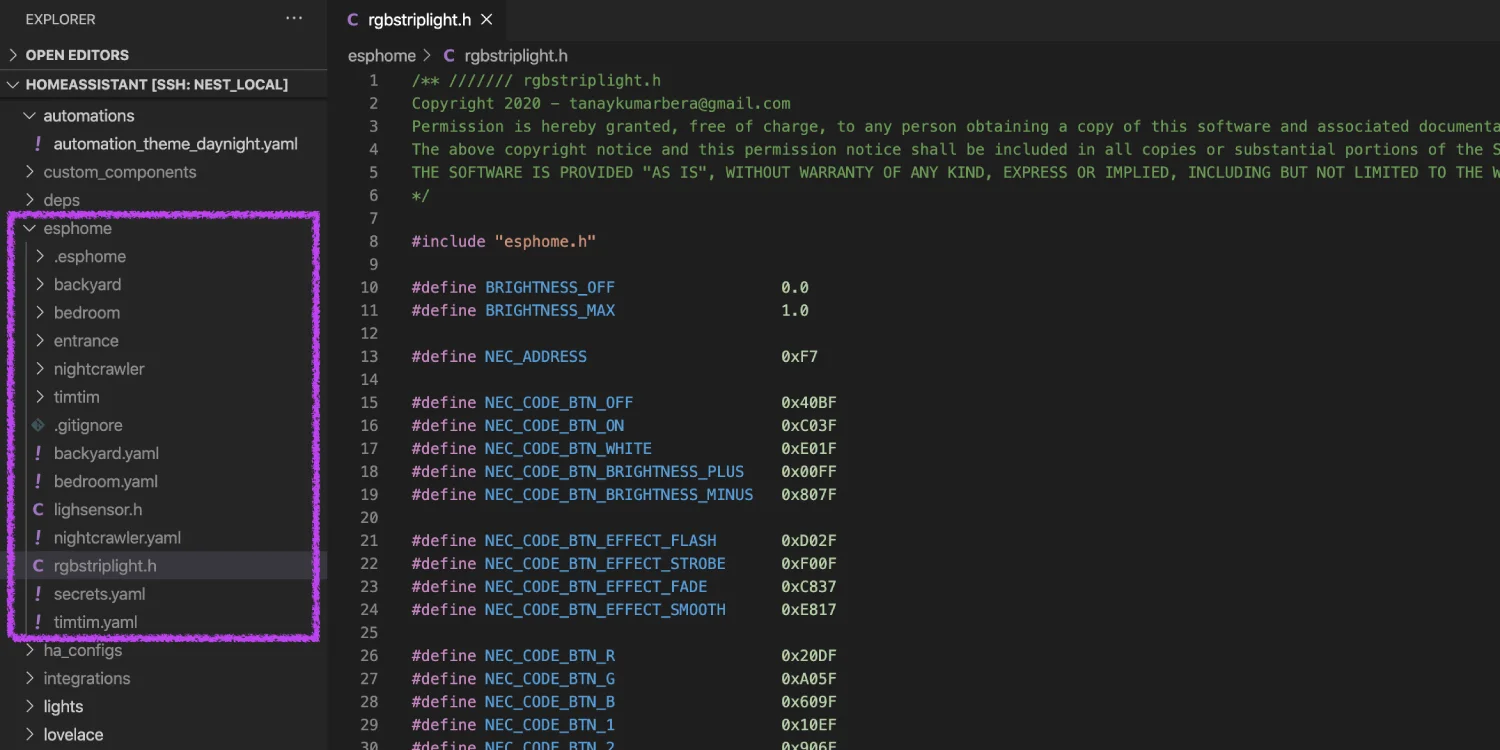Click YAML icon beside nightcrawler.yaml

(x=38, y=538)
